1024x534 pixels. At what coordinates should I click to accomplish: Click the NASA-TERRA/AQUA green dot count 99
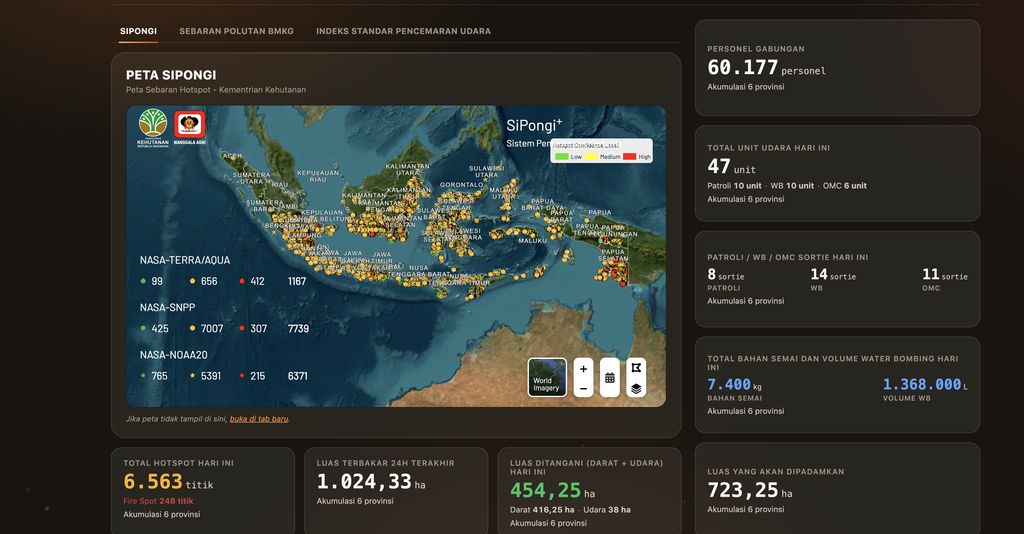point(152,281)
